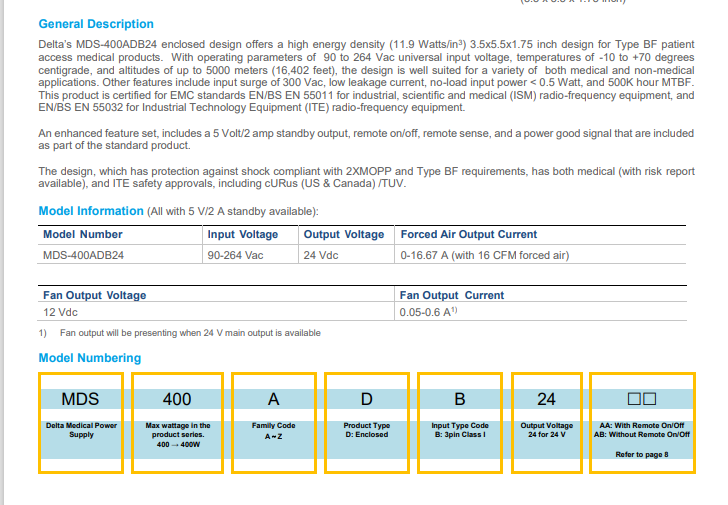
Task: Click the Model Information heading
Action: (91, 211)
